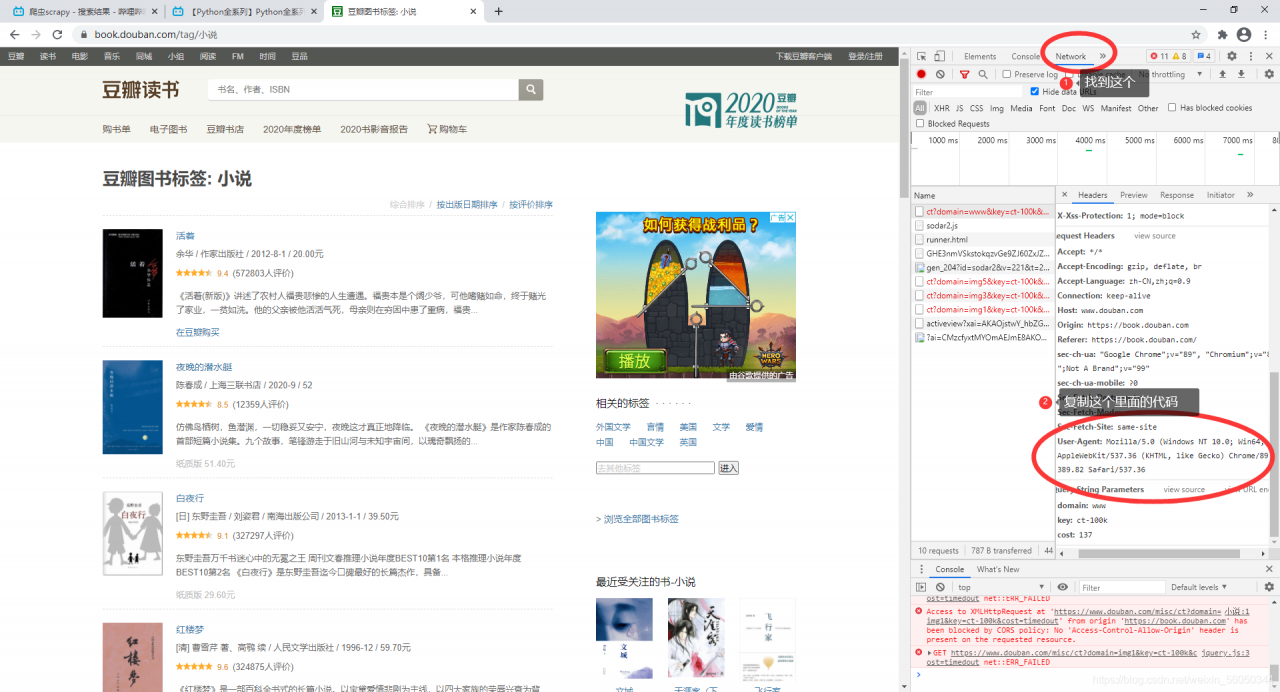Switch to Console panel tab
Image resolution: width=1280 pixels, height=692 pixels.
1025,56
